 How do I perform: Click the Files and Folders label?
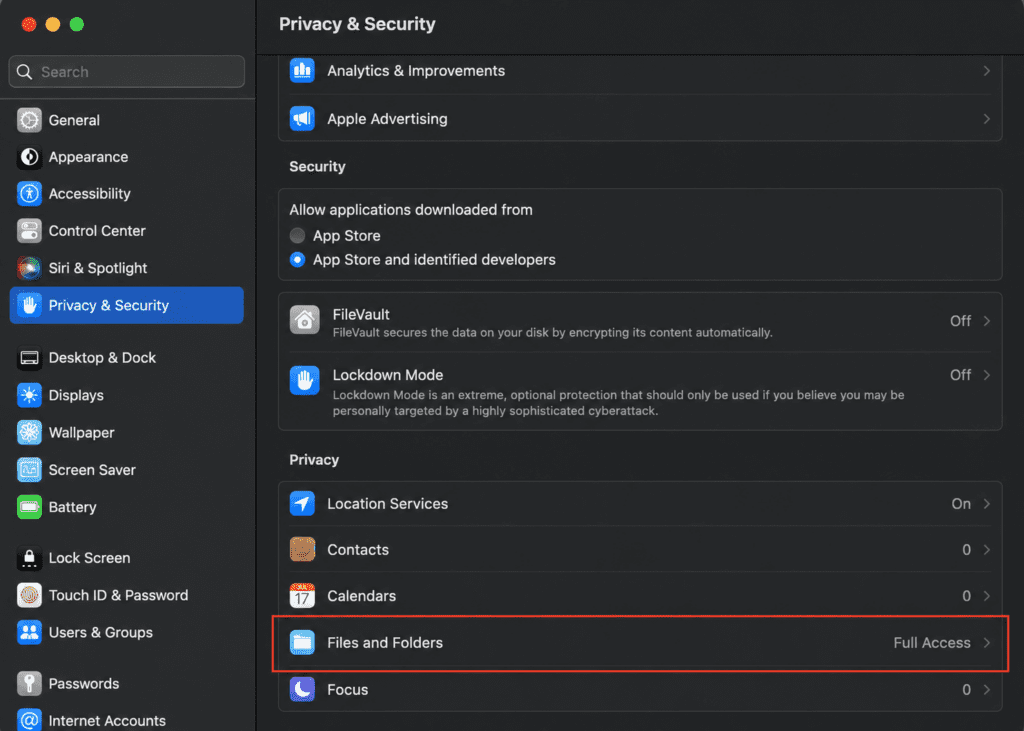click(x=385, y=643)
